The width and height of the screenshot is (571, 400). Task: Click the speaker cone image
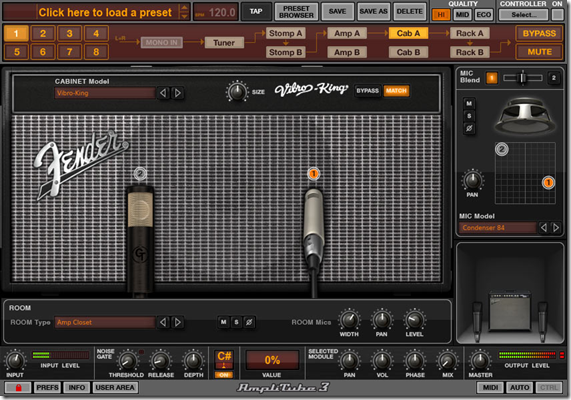(x=525, y=117)
